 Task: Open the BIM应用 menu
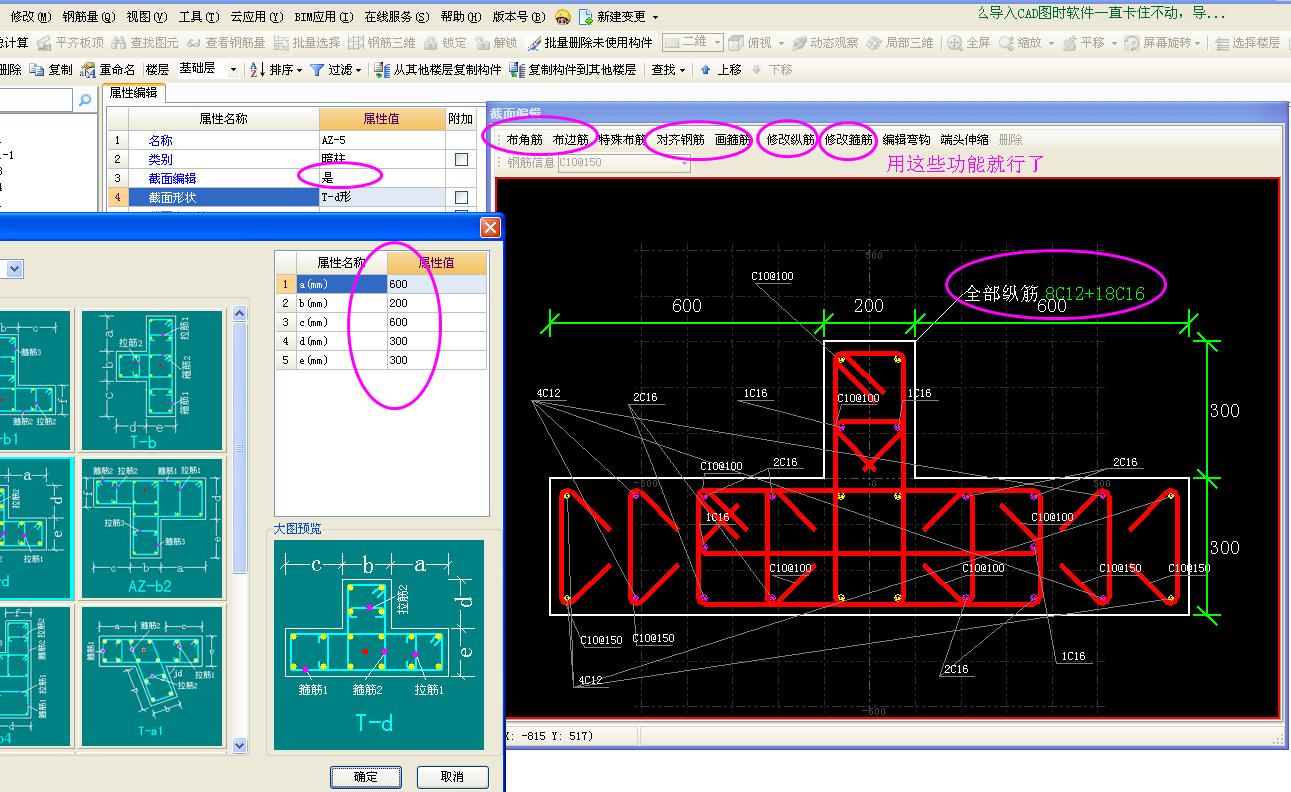324,17
